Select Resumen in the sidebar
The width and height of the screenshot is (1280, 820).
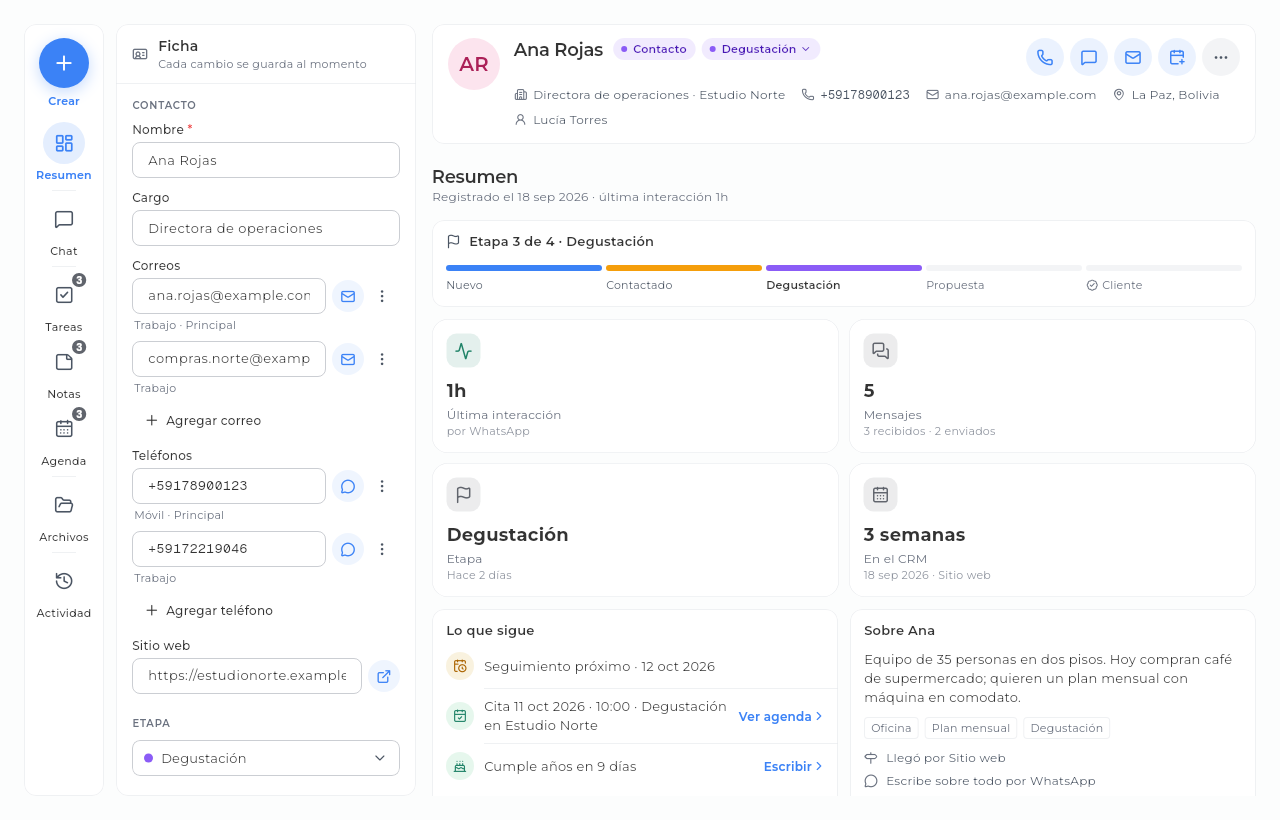click(x=64, y=153)
